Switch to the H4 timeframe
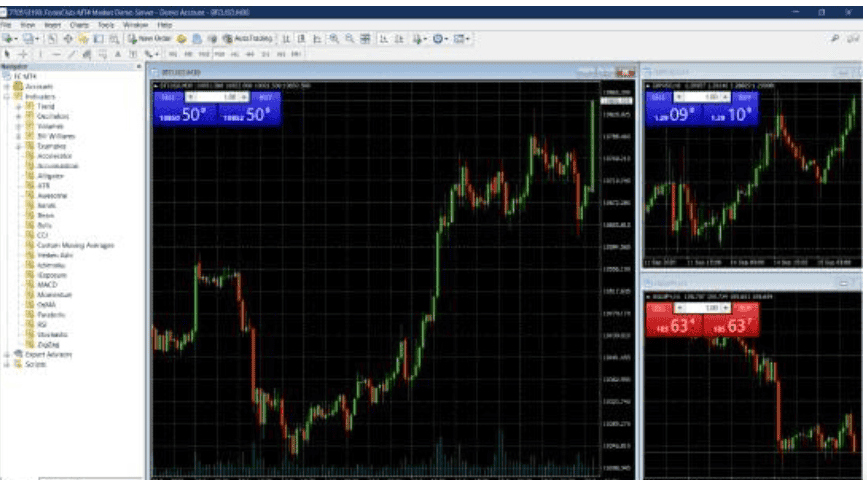The width and height of the screenshot is (867, 480). coord(250,54)
